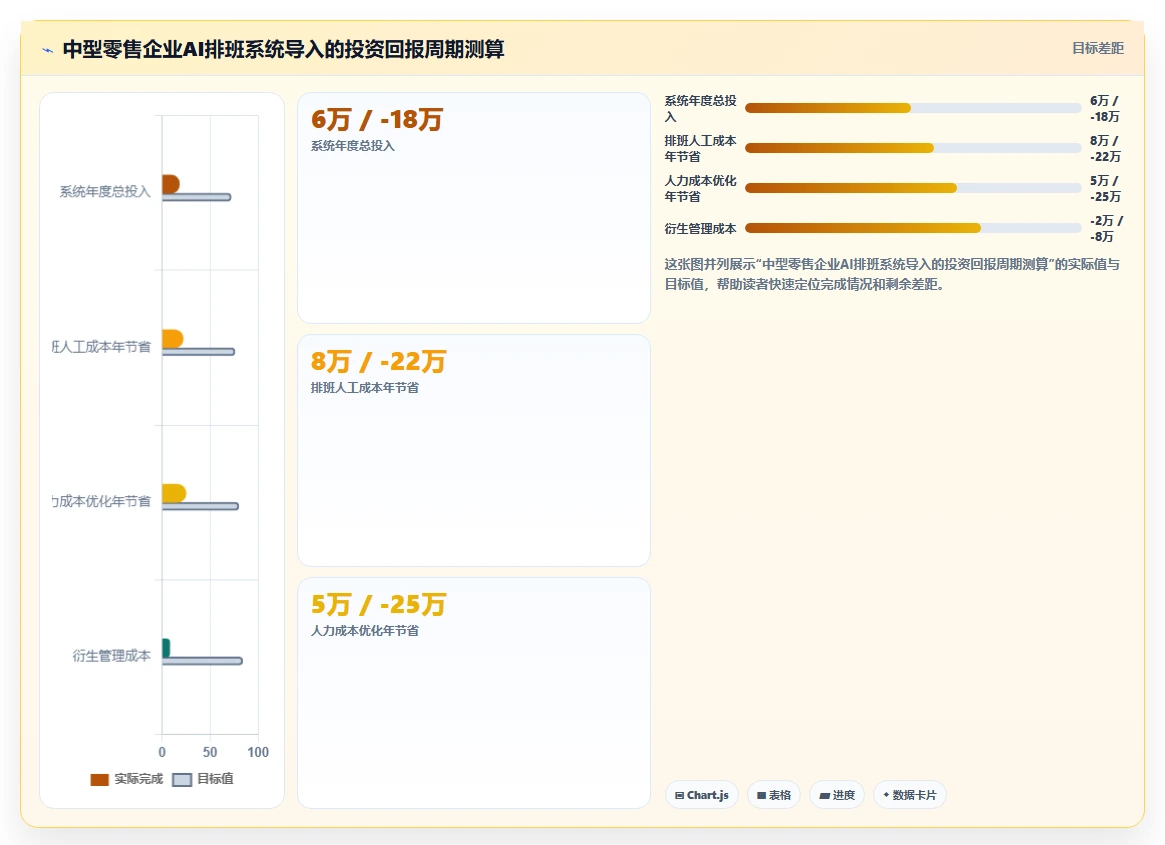Select the 数据卡片 tag
The image size is (1165, 845).
click(x=909, y=795)
